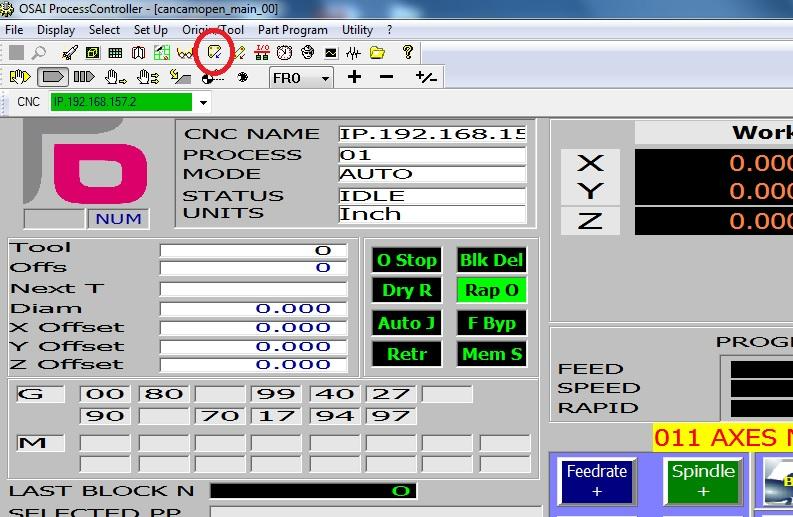This screenshot has height=517, width=793.
Task: Open the ? help menu
Action: click(x=389, y=30)
